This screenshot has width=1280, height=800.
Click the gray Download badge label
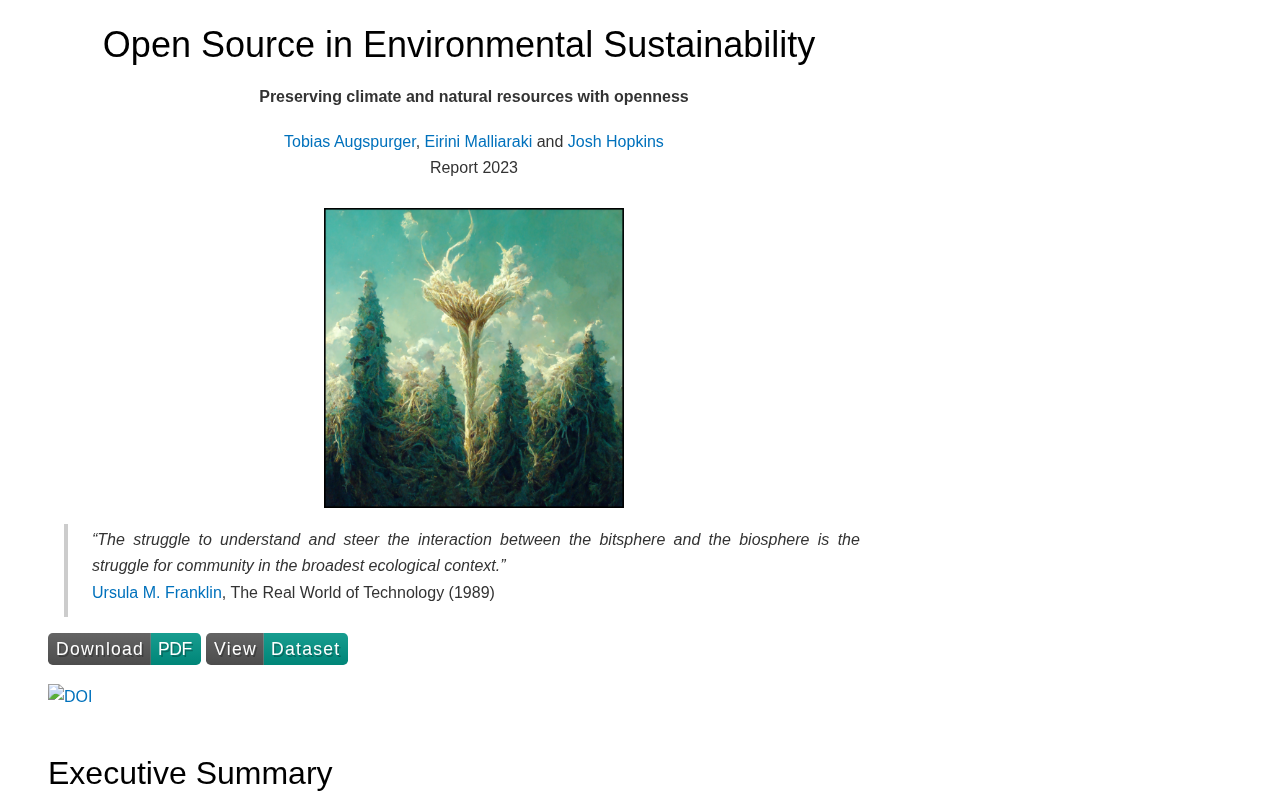pos(99,649)
